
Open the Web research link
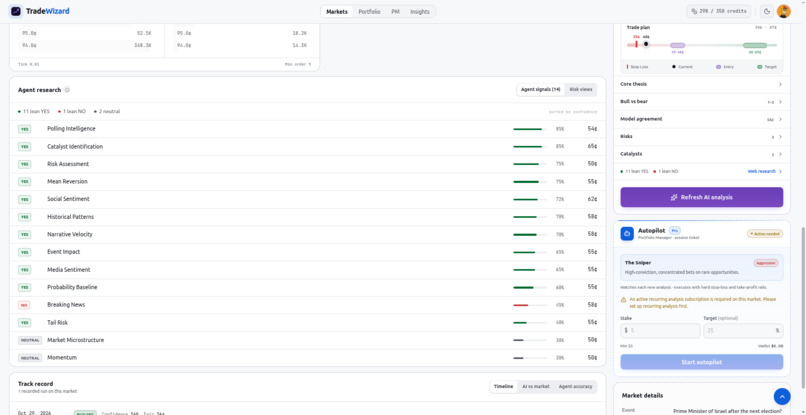(x=764, y=171)
